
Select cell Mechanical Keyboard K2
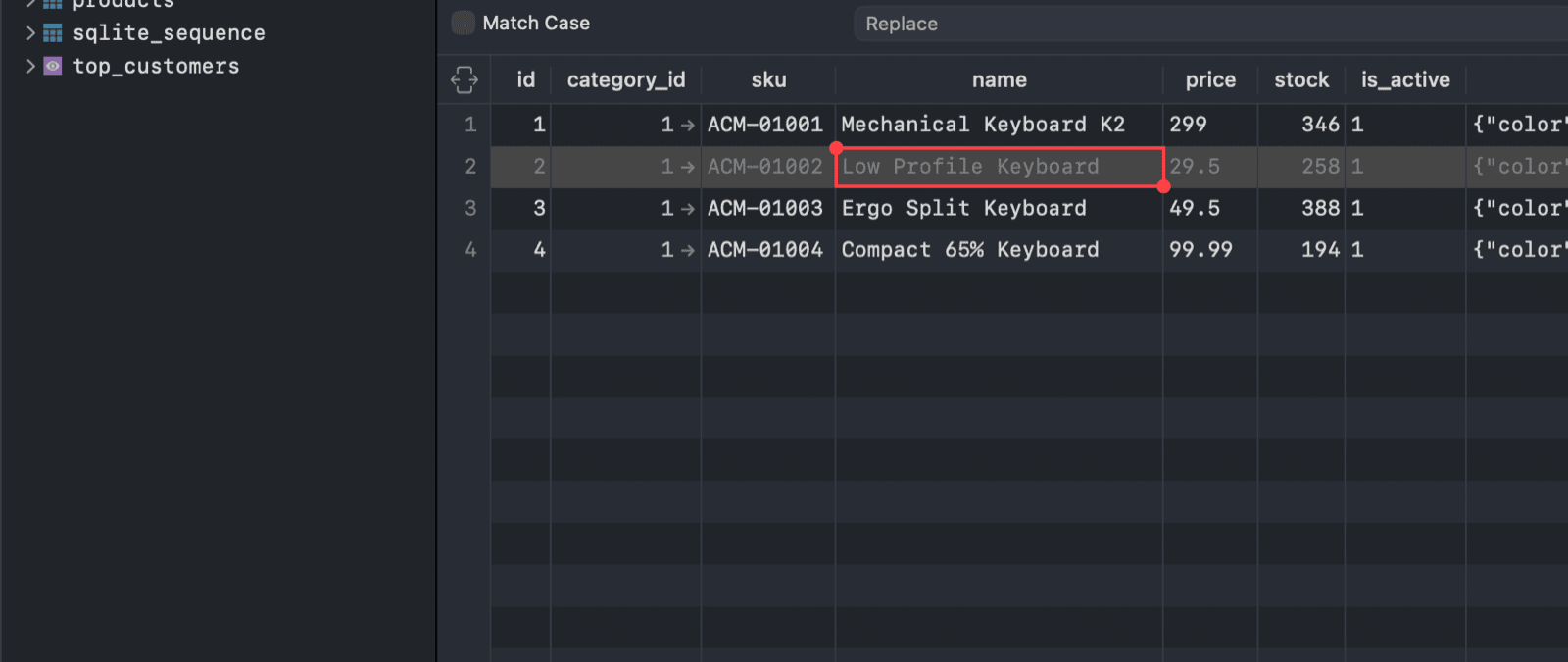point(1000,125)
